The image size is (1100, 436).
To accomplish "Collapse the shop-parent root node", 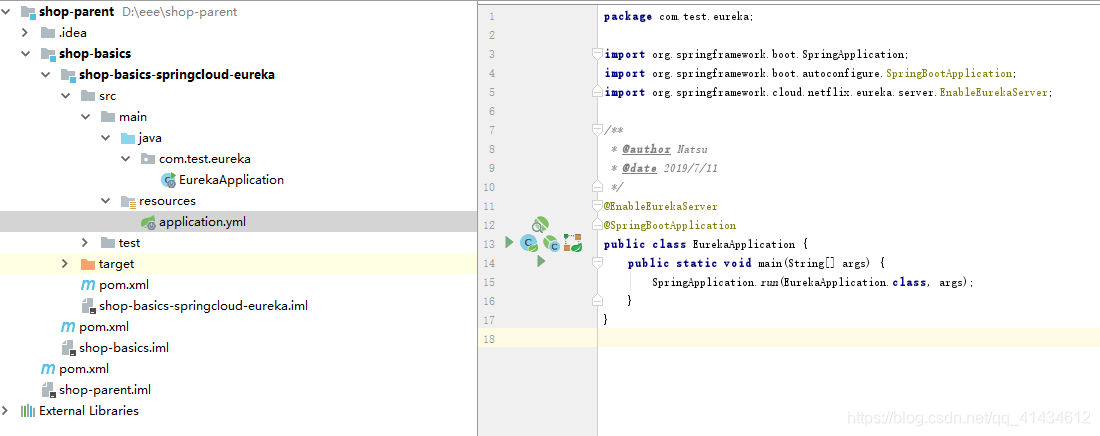I will coord(6,11).
